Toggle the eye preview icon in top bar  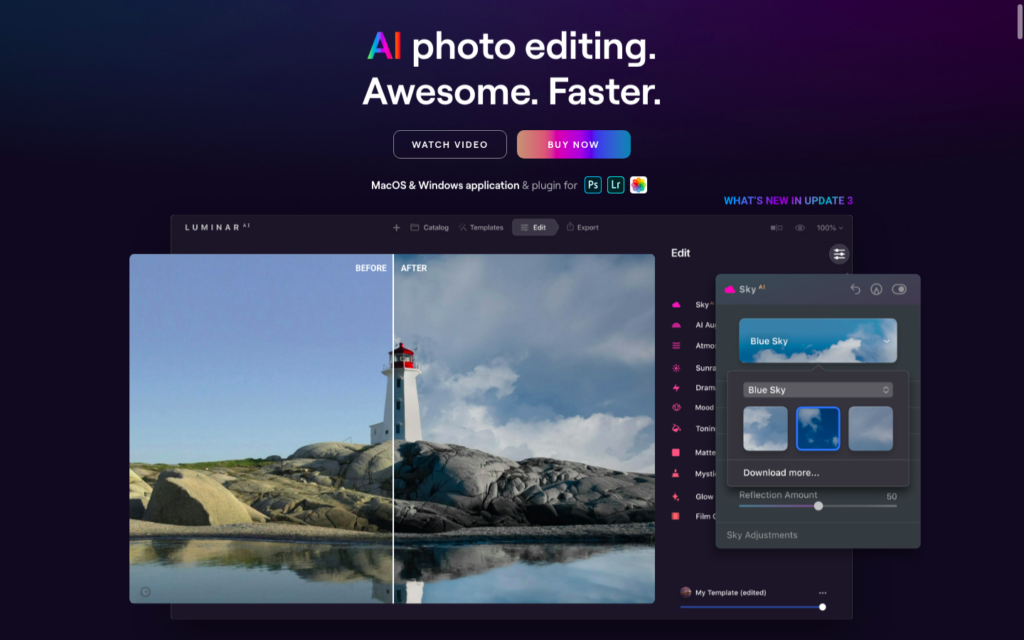click(x=800, y=228)
